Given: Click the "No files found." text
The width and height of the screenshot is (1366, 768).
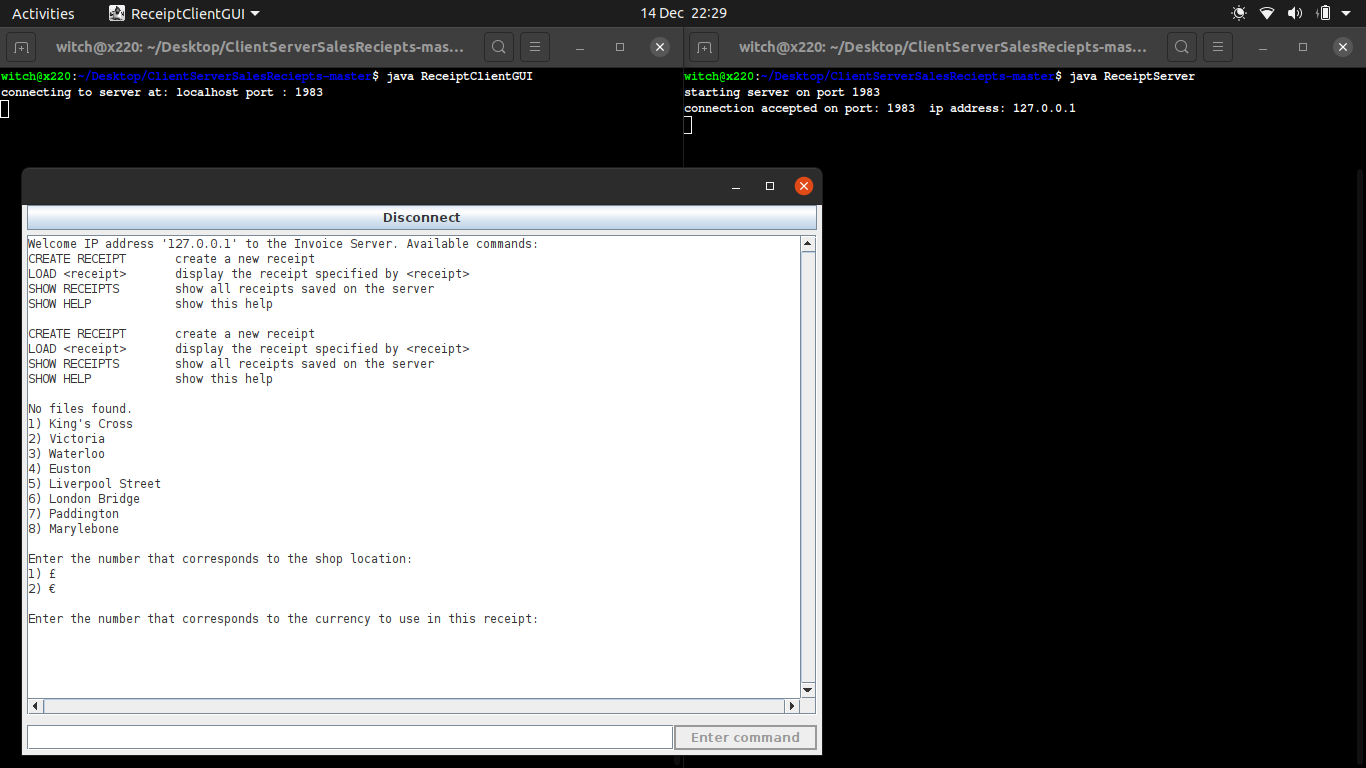Looking at the screenshot, I should pyautogui.click(x=80, y=409).
